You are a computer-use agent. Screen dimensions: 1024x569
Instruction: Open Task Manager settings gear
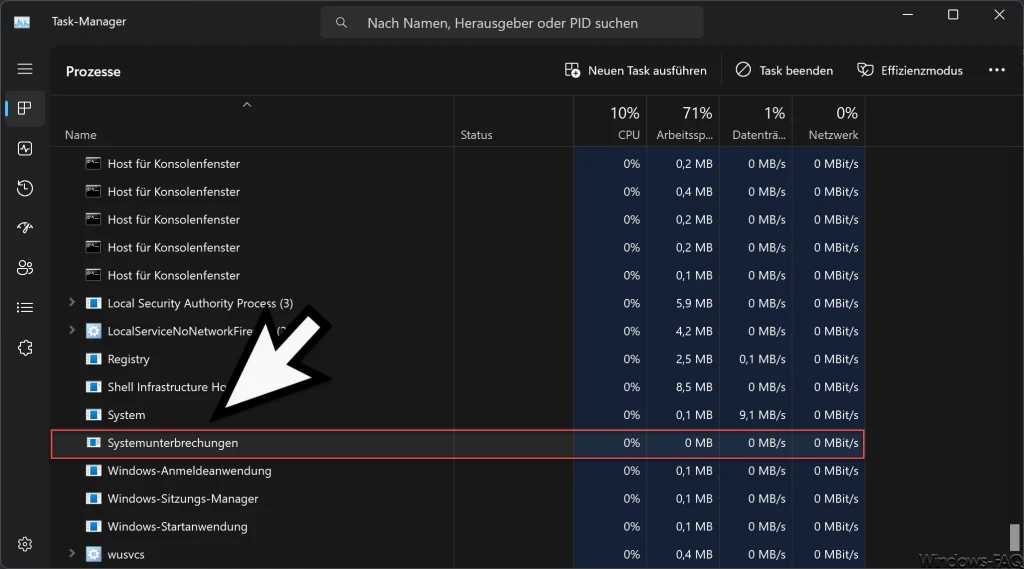[x=25, y=544]
